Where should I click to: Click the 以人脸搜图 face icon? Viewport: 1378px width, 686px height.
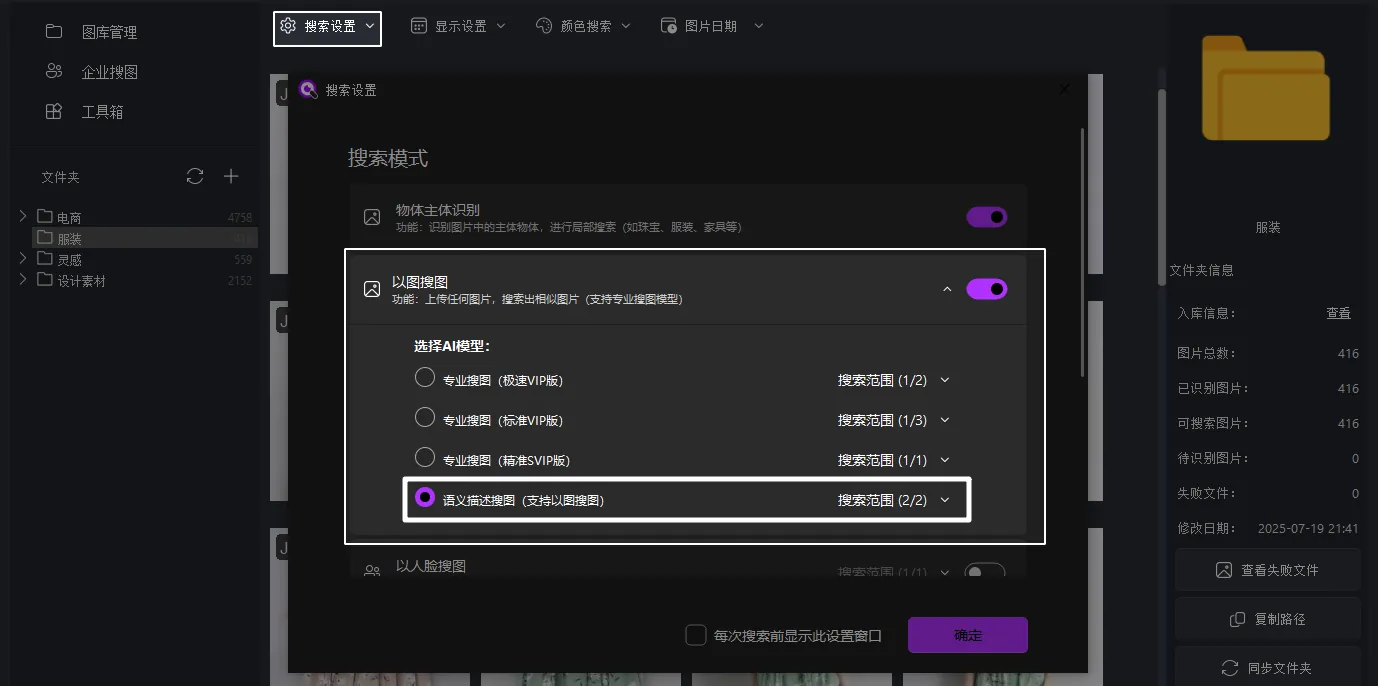pyautogui.click(x=372, y=570)
